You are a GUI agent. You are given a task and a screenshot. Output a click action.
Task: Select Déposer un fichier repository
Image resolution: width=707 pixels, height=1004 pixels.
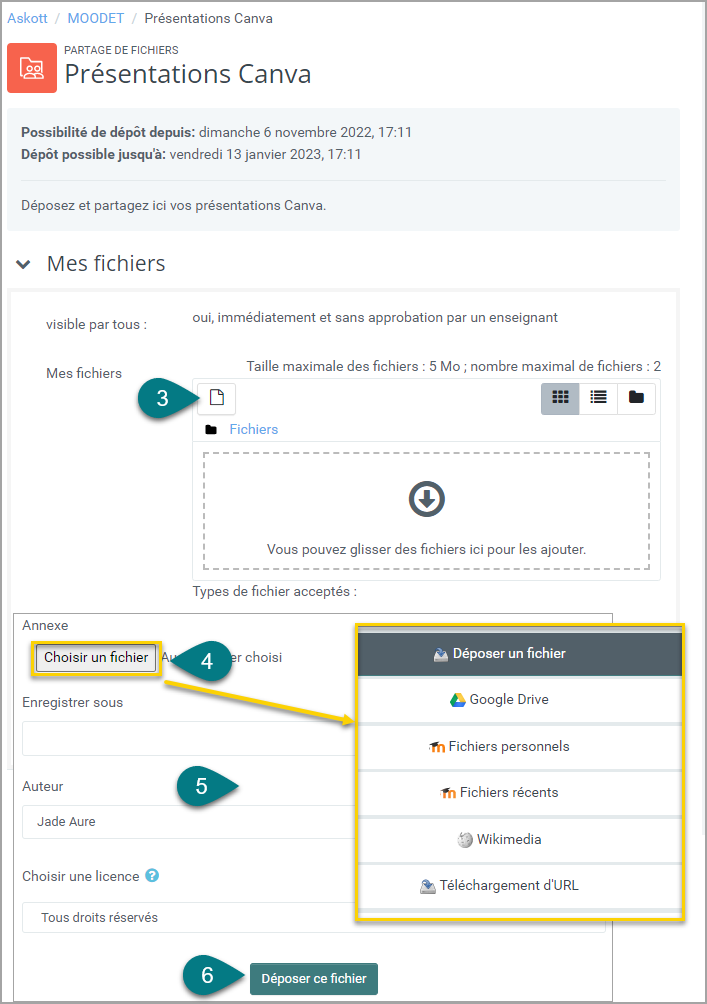(x=520, y=654)
